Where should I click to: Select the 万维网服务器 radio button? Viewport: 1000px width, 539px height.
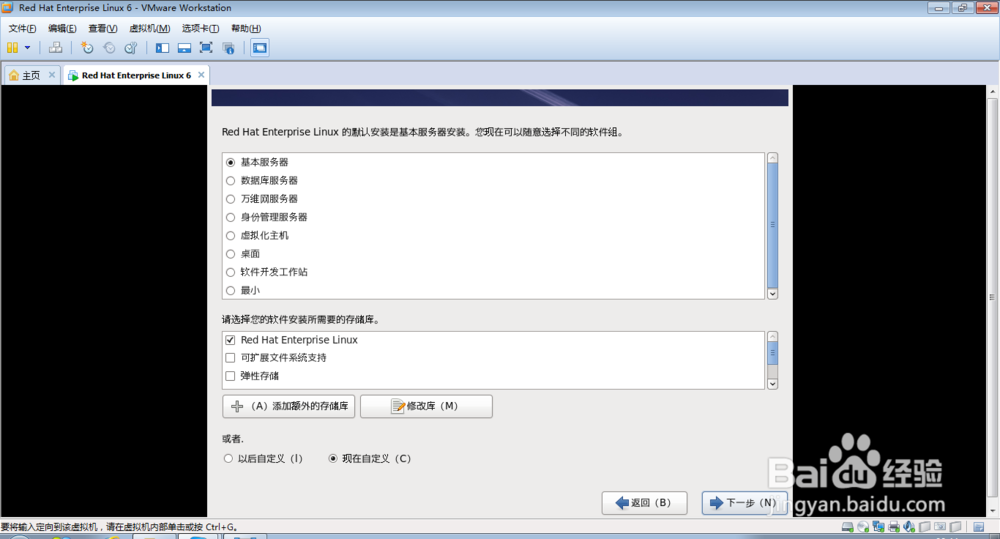pos(230,199)
